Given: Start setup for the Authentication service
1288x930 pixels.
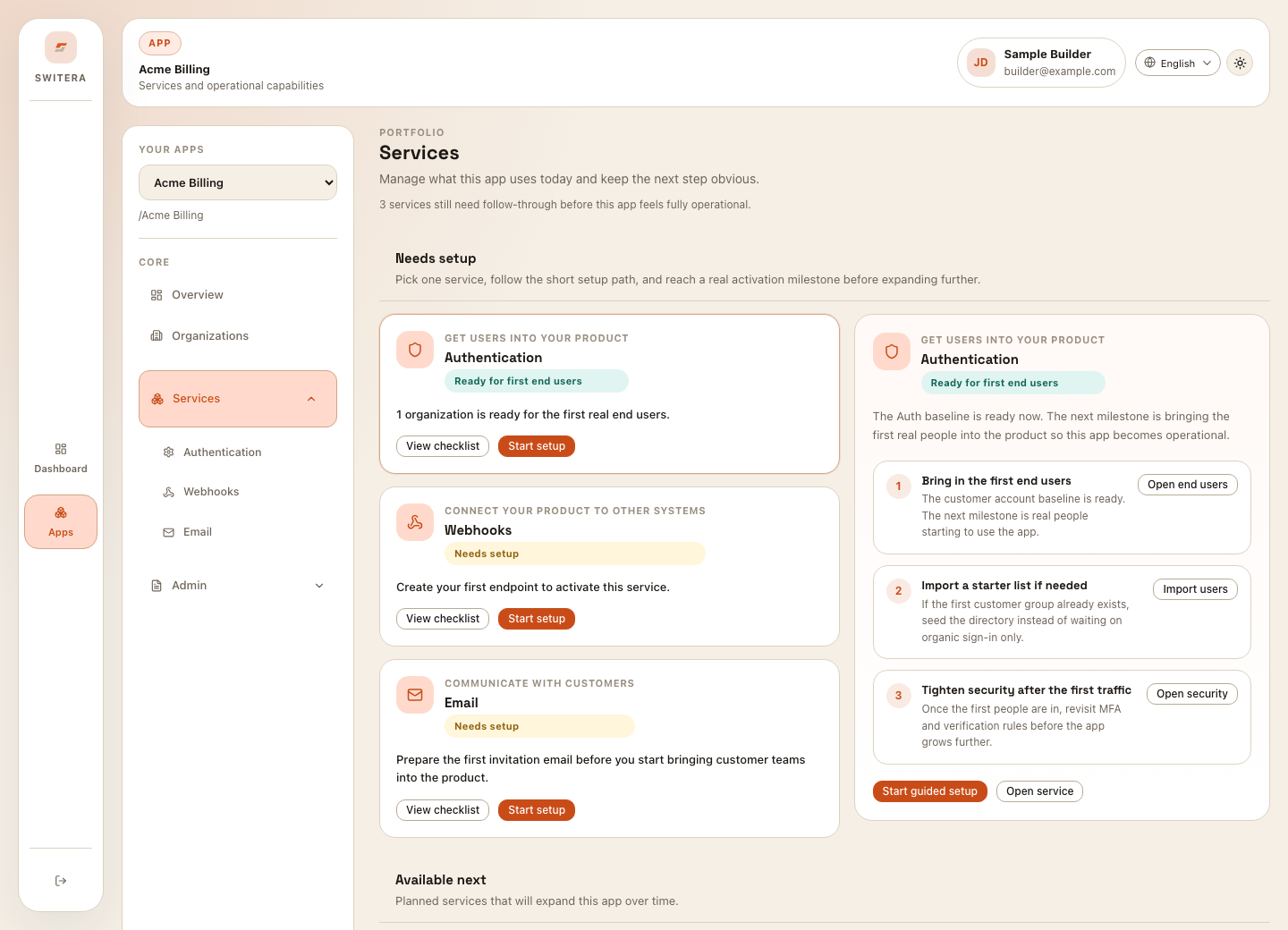Looking at the screenshot, I should pos(537,446).
